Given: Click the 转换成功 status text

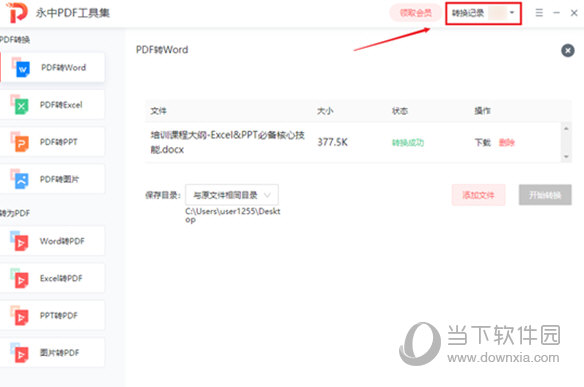Looking at the screenshot, I should (408, 142).
